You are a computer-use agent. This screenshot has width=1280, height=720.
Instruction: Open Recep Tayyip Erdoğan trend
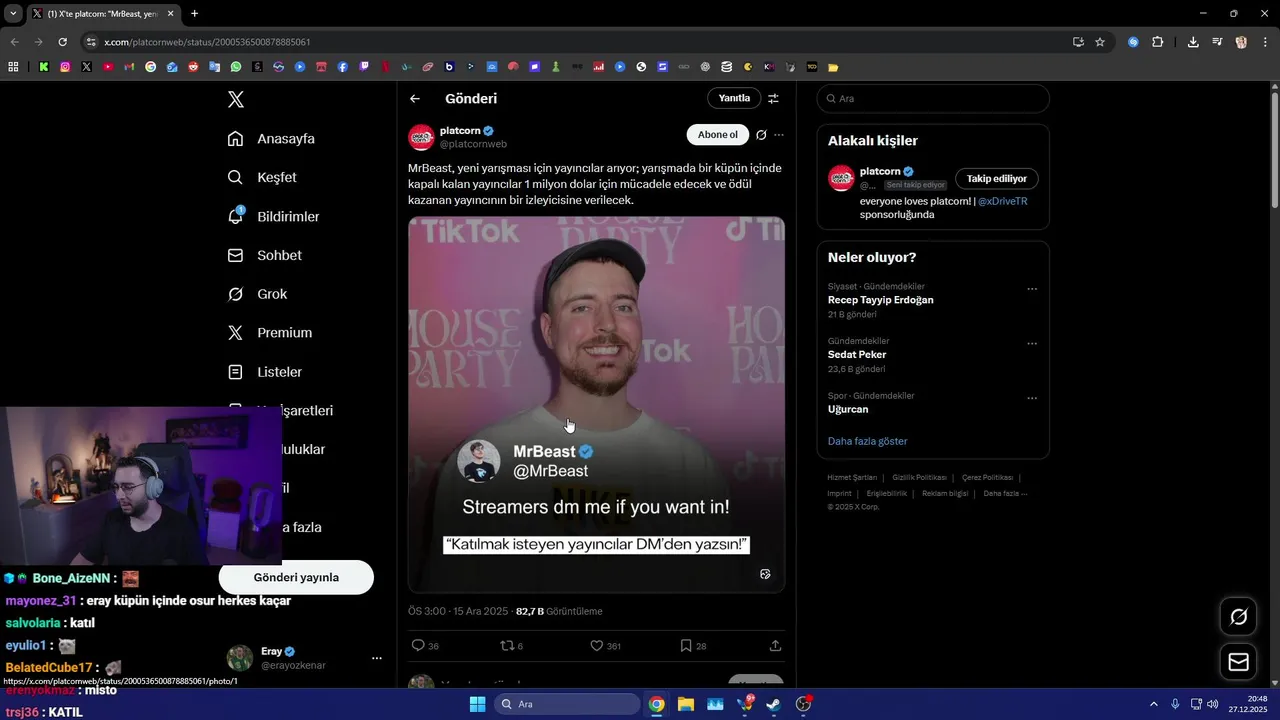[881, 300]
